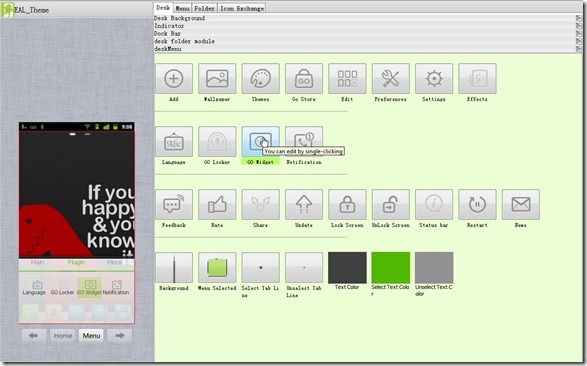Click GO Locker in the phone preview menu
Screen dimensions: 587x366
[62, 288]
